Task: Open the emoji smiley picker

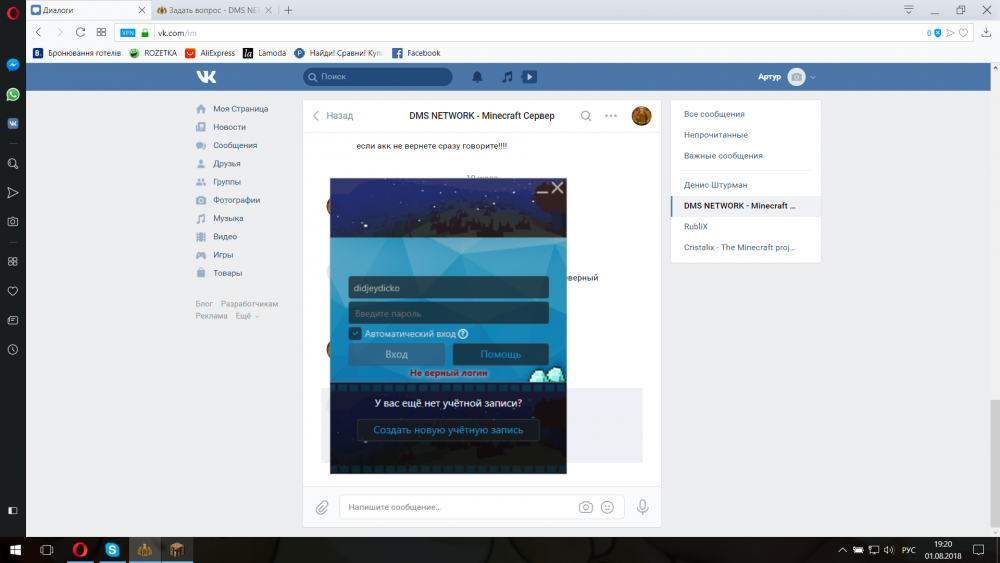Action: pyautogui.click(x=607, y=507)
